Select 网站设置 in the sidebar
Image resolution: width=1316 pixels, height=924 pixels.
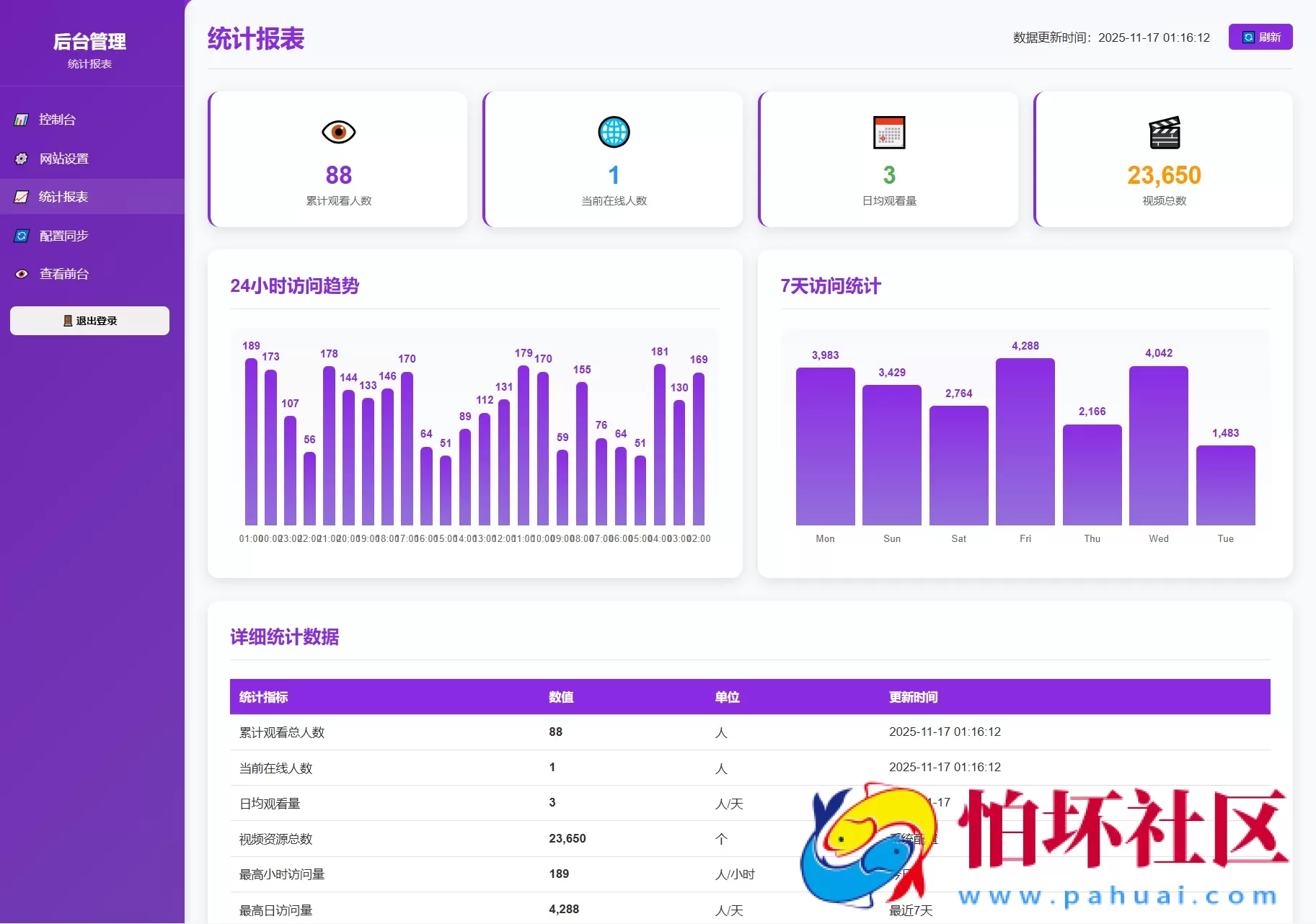coord(64,159)
